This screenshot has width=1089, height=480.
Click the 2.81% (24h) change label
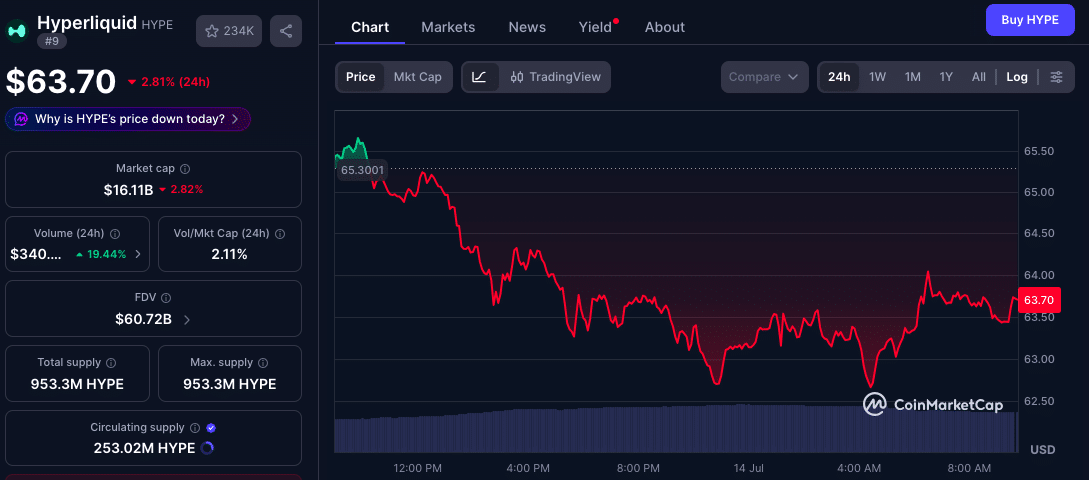(175, 82)
